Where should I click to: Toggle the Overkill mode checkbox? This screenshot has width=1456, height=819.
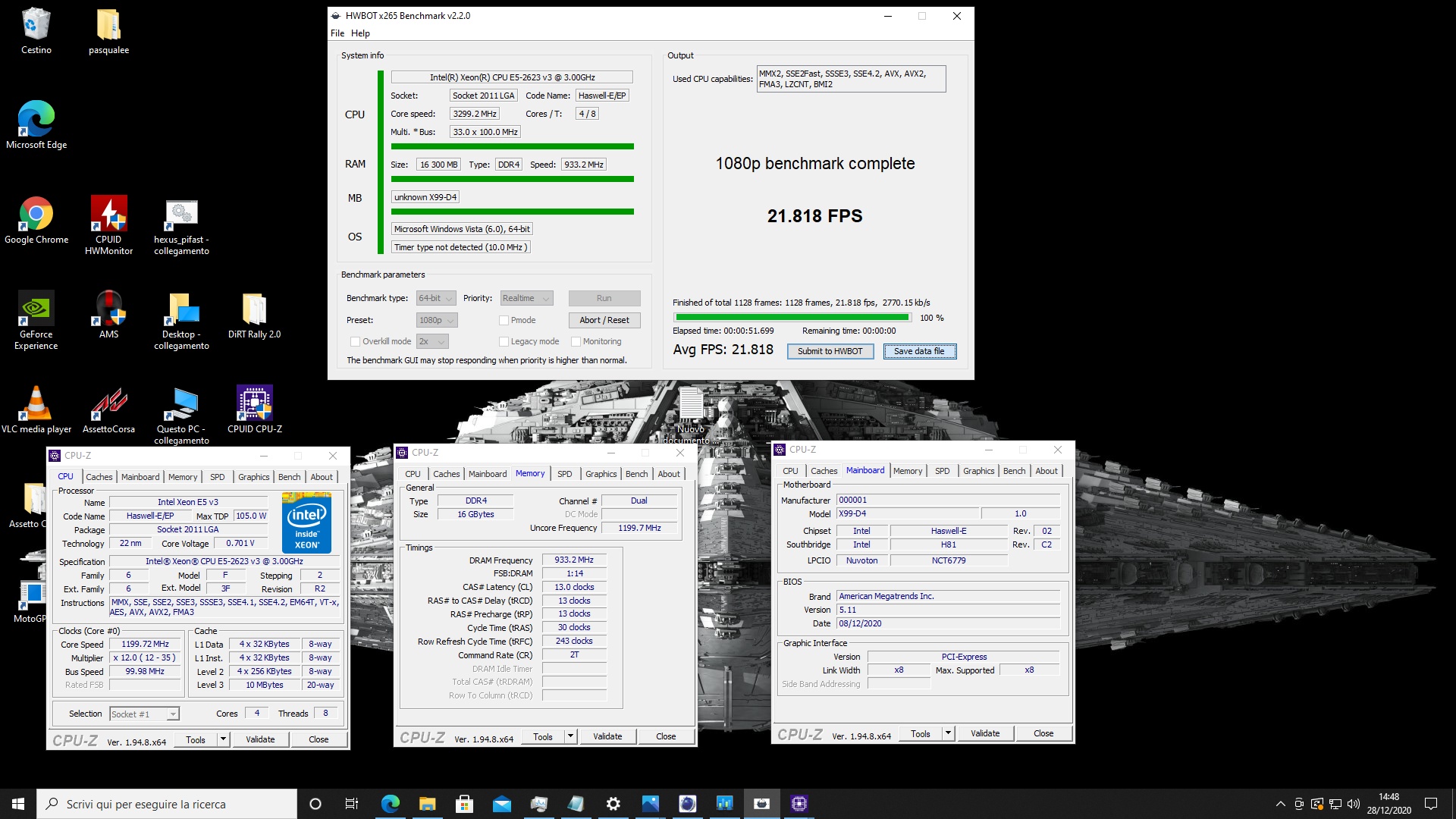tap(355, 341)
